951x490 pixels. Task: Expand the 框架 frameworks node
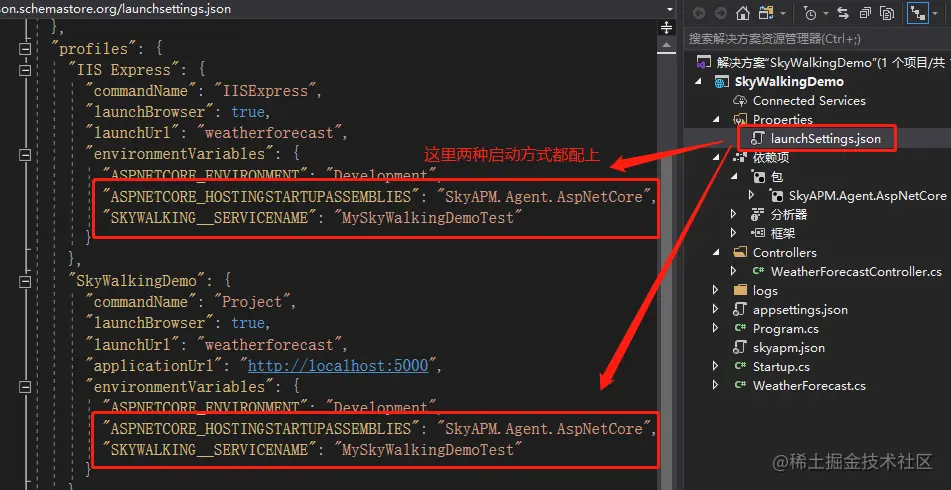coord(734,233)
